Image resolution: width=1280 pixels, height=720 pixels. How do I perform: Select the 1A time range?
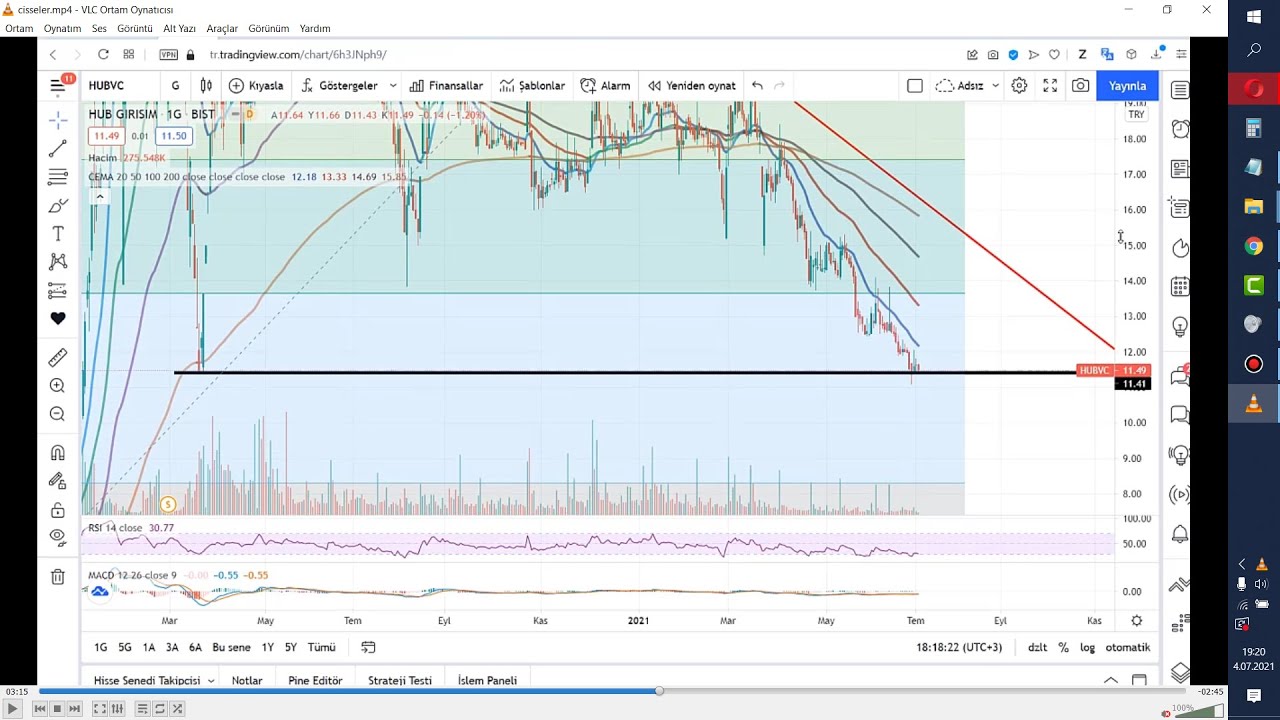[x=149, y=648]
